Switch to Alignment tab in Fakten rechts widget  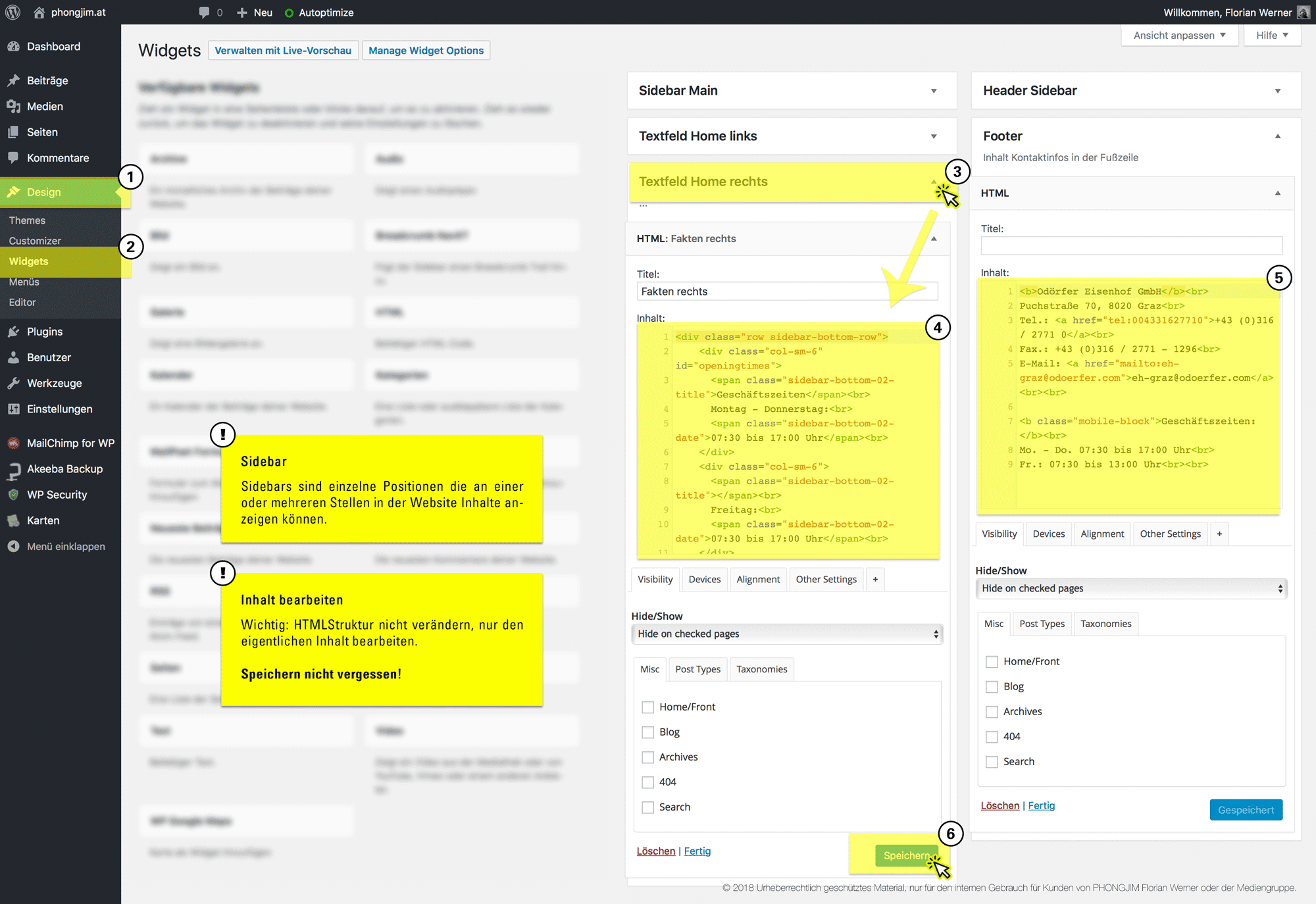click(x=758, y=579)
